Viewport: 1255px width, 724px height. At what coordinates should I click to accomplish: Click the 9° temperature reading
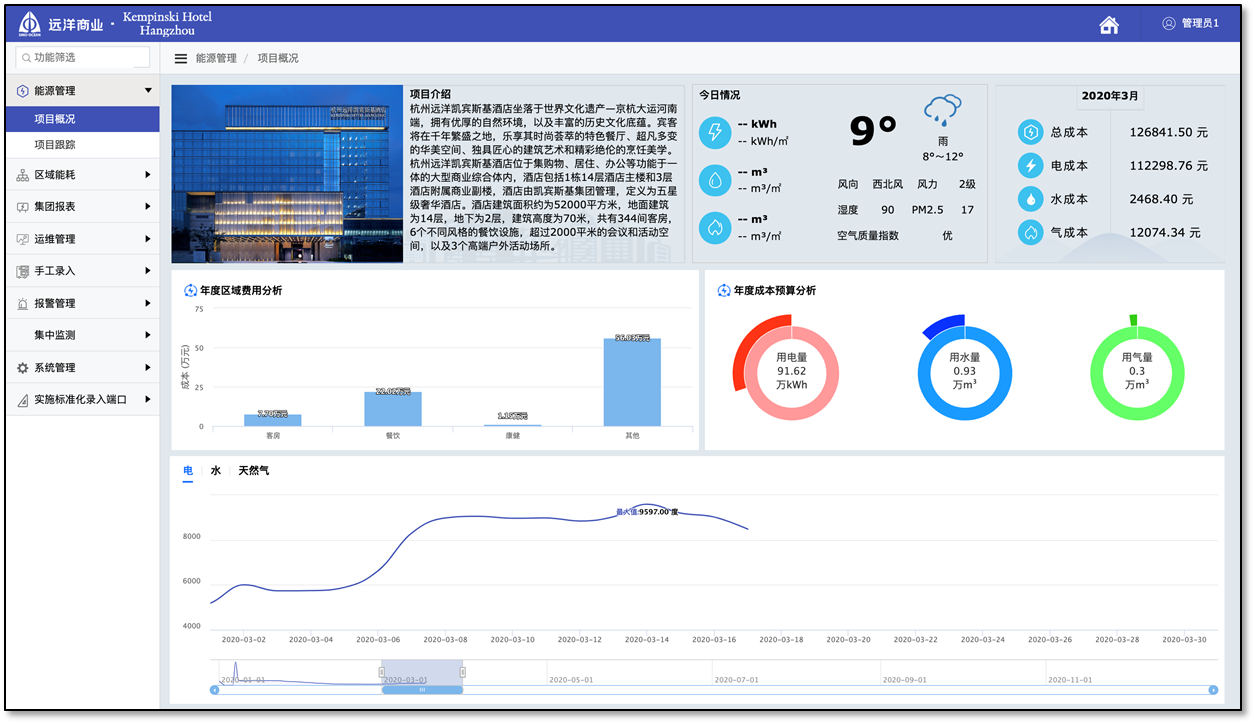point(873,130)
